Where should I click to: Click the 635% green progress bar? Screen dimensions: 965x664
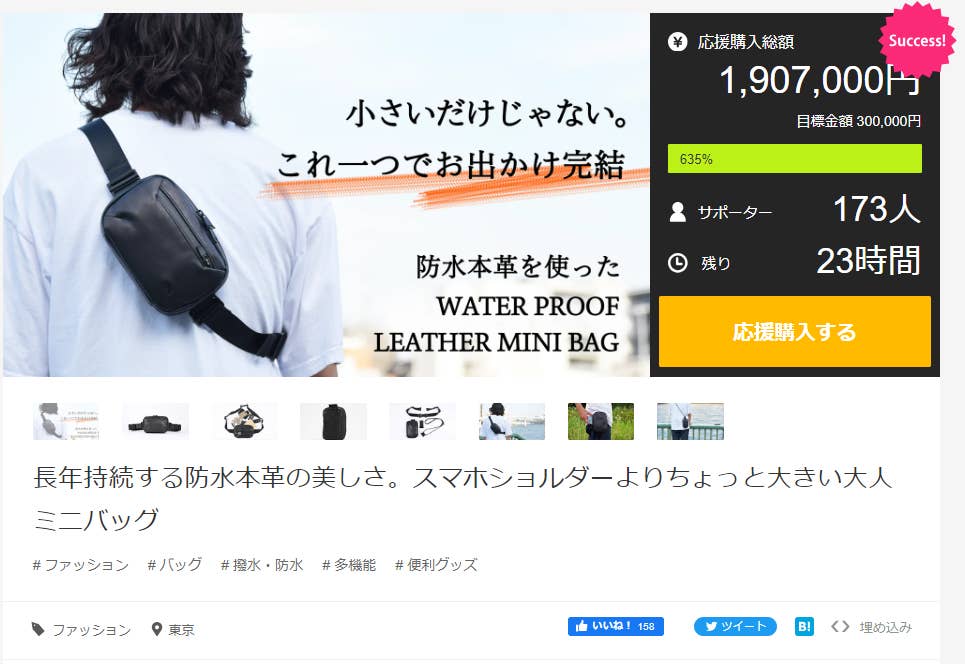(795, 159)
